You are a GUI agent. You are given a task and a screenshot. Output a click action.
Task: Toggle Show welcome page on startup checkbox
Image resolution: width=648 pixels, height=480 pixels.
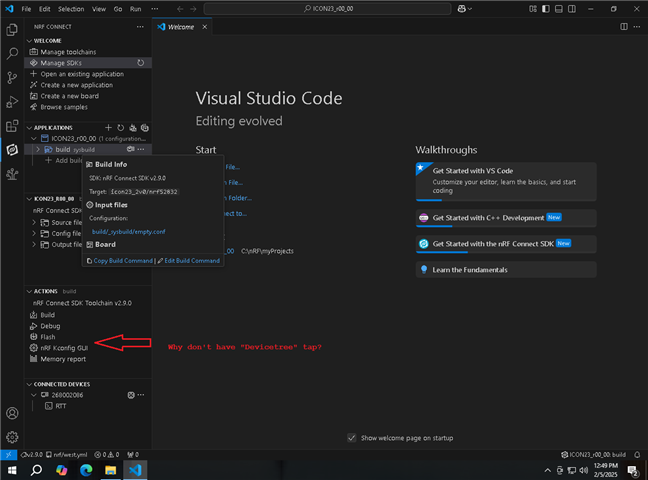pyautogui.click(x=352, y=438)
